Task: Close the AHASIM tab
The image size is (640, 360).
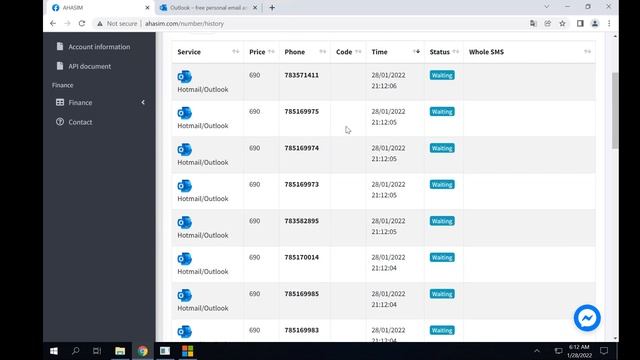Action: click(x=147, y=8)
